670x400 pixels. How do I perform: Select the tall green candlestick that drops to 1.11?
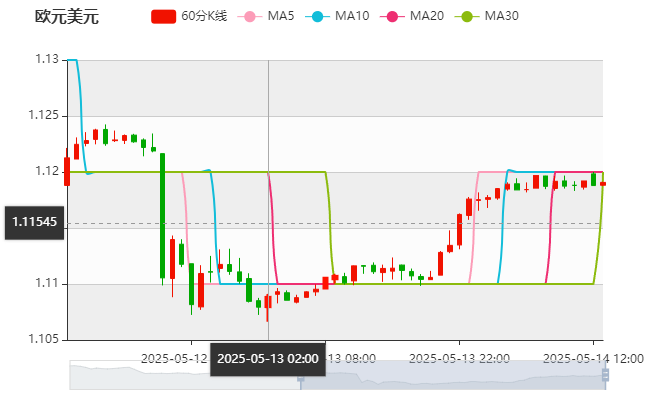point(162,215)
